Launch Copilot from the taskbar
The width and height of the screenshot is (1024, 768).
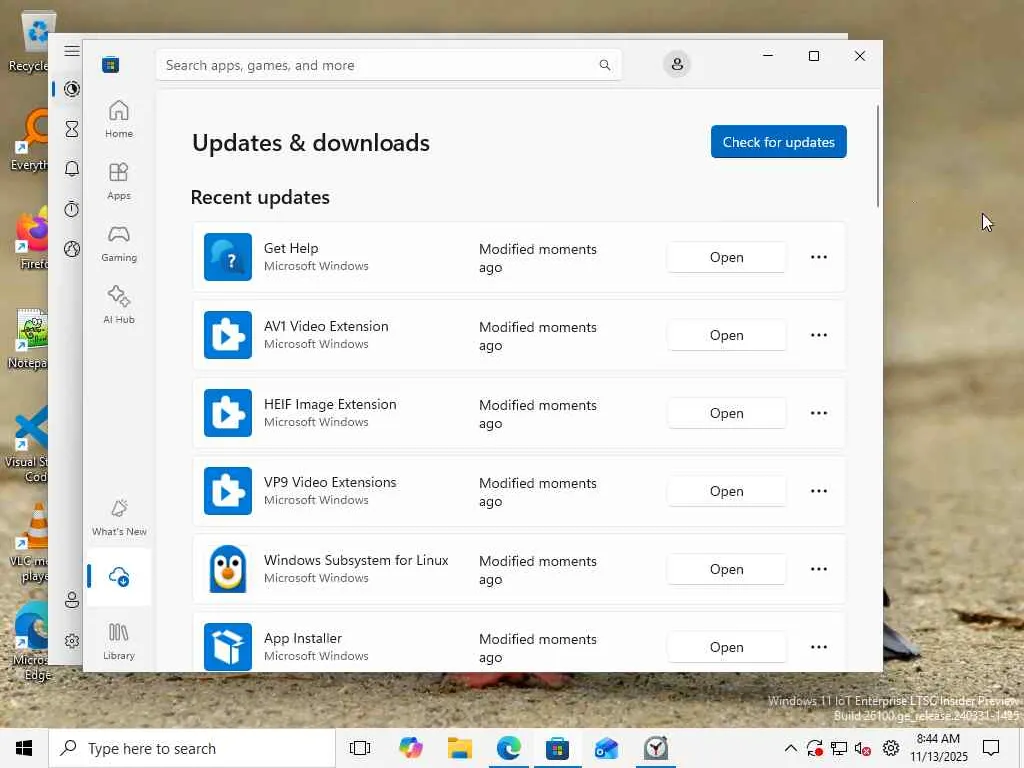coord(411,748)
